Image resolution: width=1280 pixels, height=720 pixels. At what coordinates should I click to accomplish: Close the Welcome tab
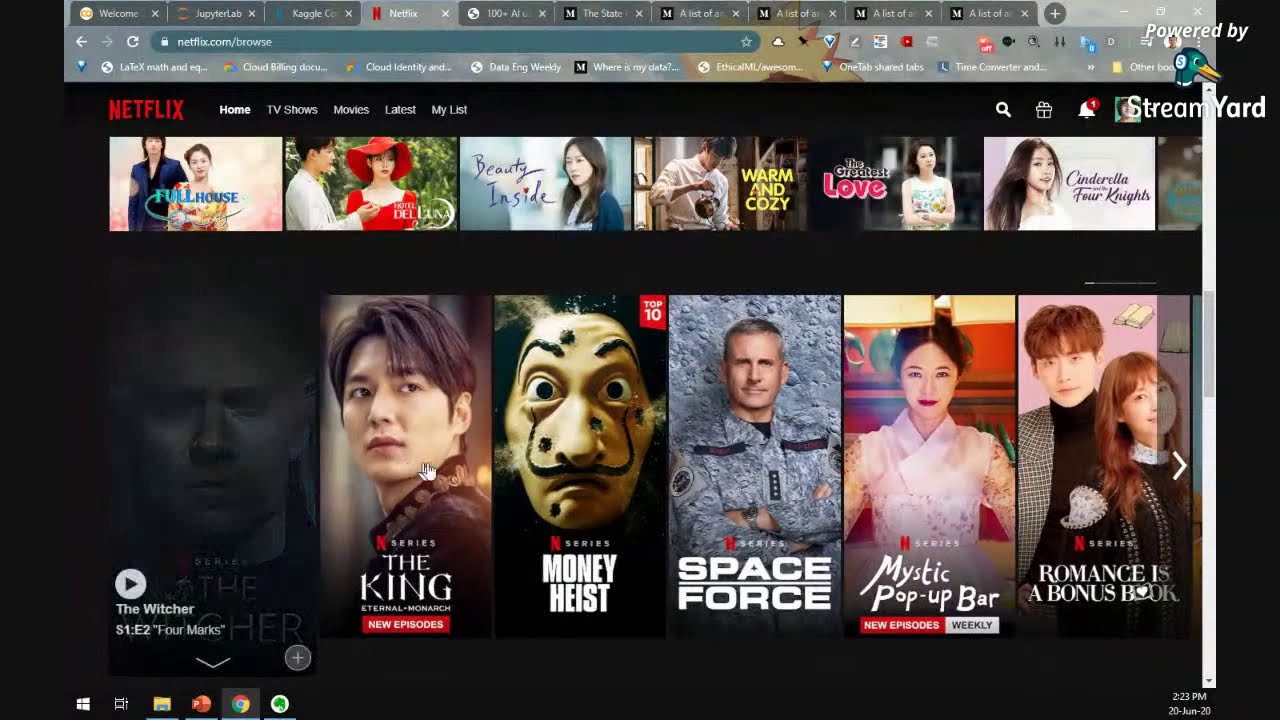tap(155, 14)
